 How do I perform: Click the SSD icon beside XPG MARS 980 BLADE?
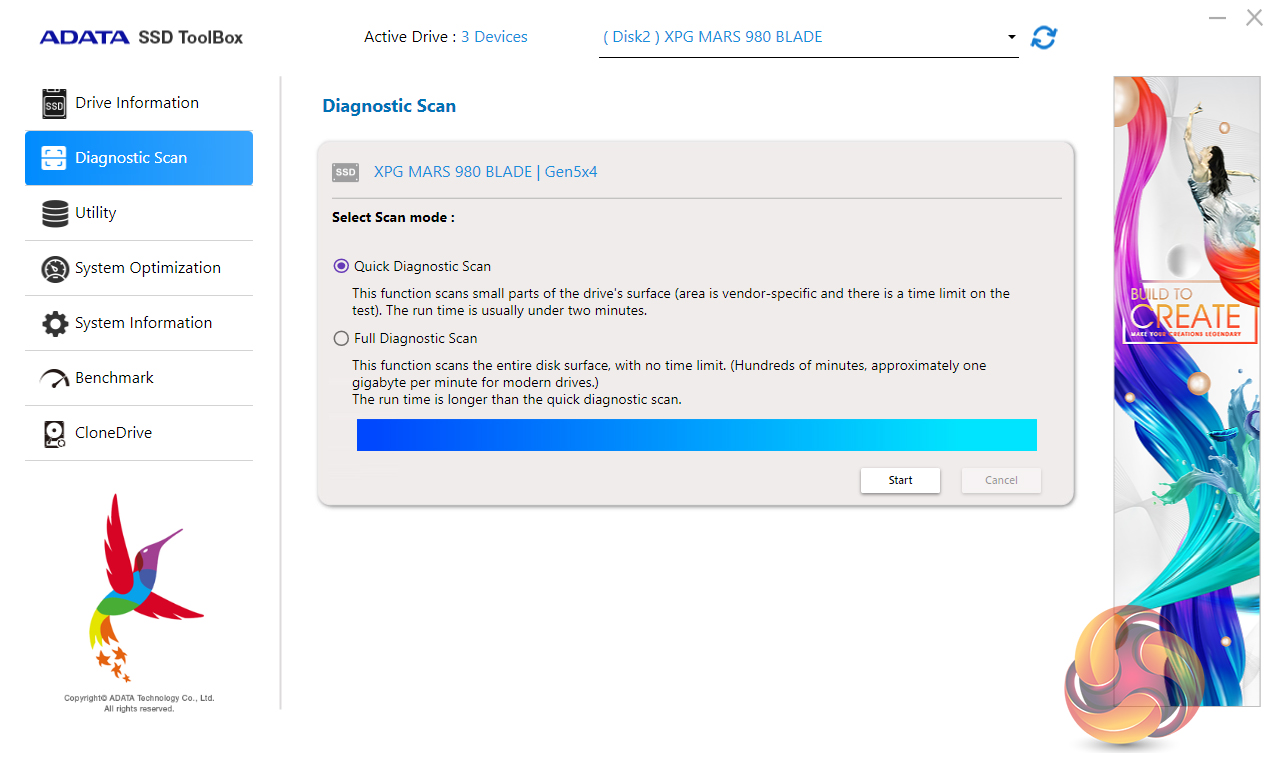pyautogui.click(x=345, y=172)
